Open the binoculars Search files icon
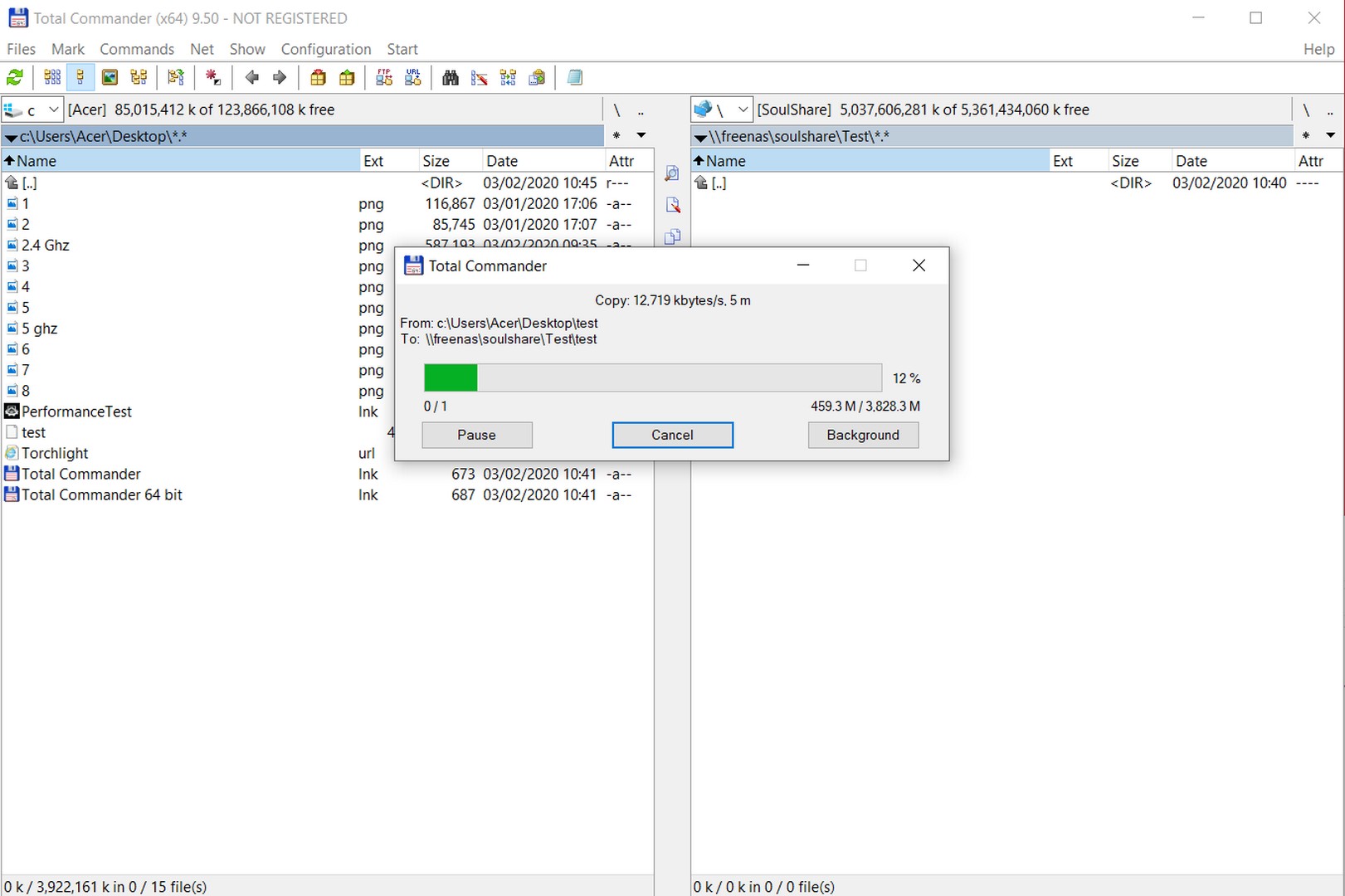Viewport: 1345px width, 896px height. tap(450, 77)
